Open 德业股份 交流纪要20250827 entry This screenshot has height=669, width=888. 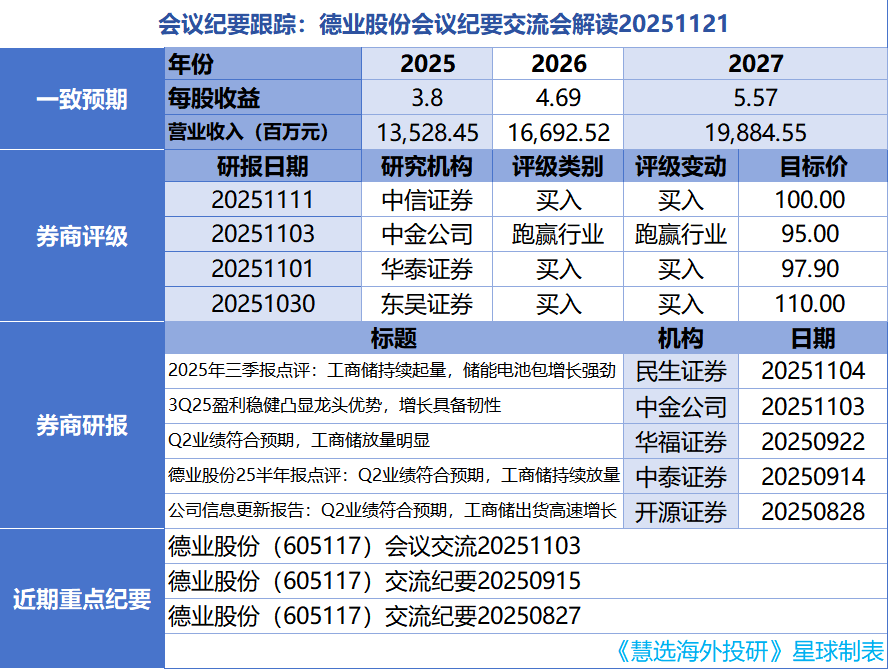526,616
